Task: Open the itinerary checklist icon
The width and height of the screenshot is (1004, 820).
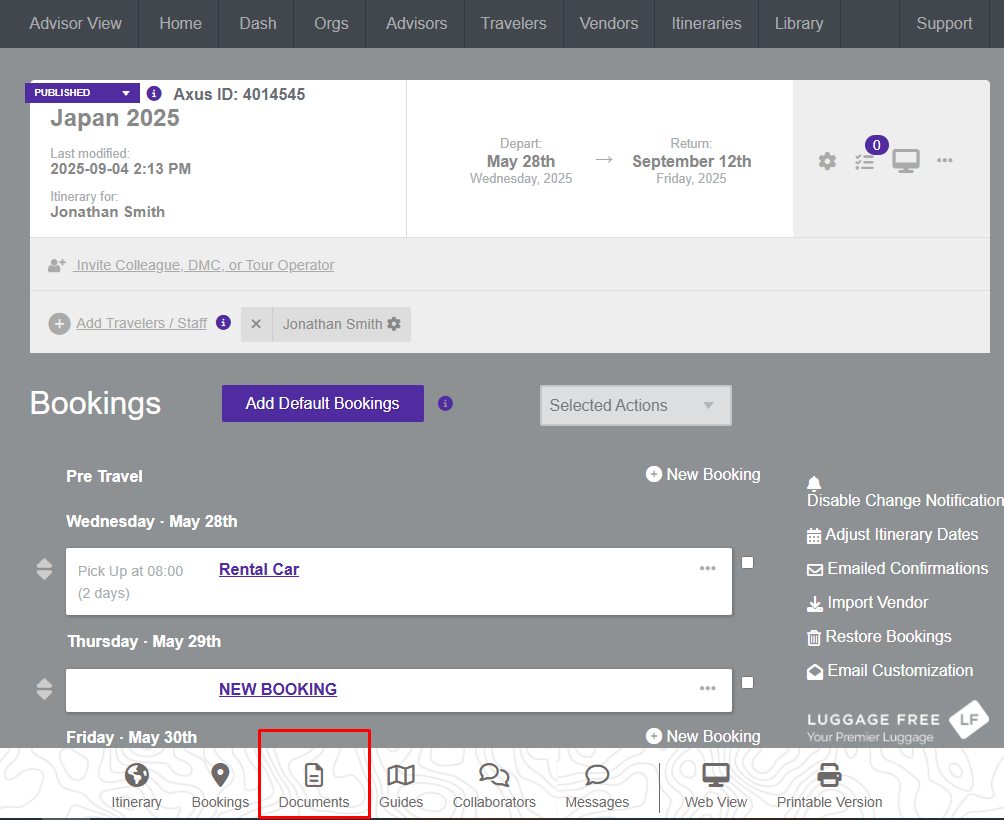Action: (x=865, y=160)
